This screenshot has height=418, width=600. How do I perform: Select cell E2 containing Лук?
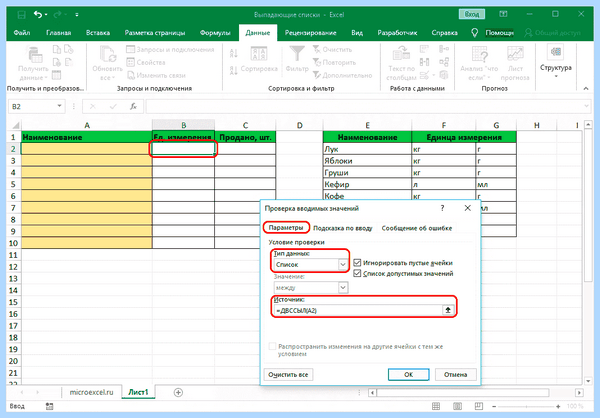367,149
